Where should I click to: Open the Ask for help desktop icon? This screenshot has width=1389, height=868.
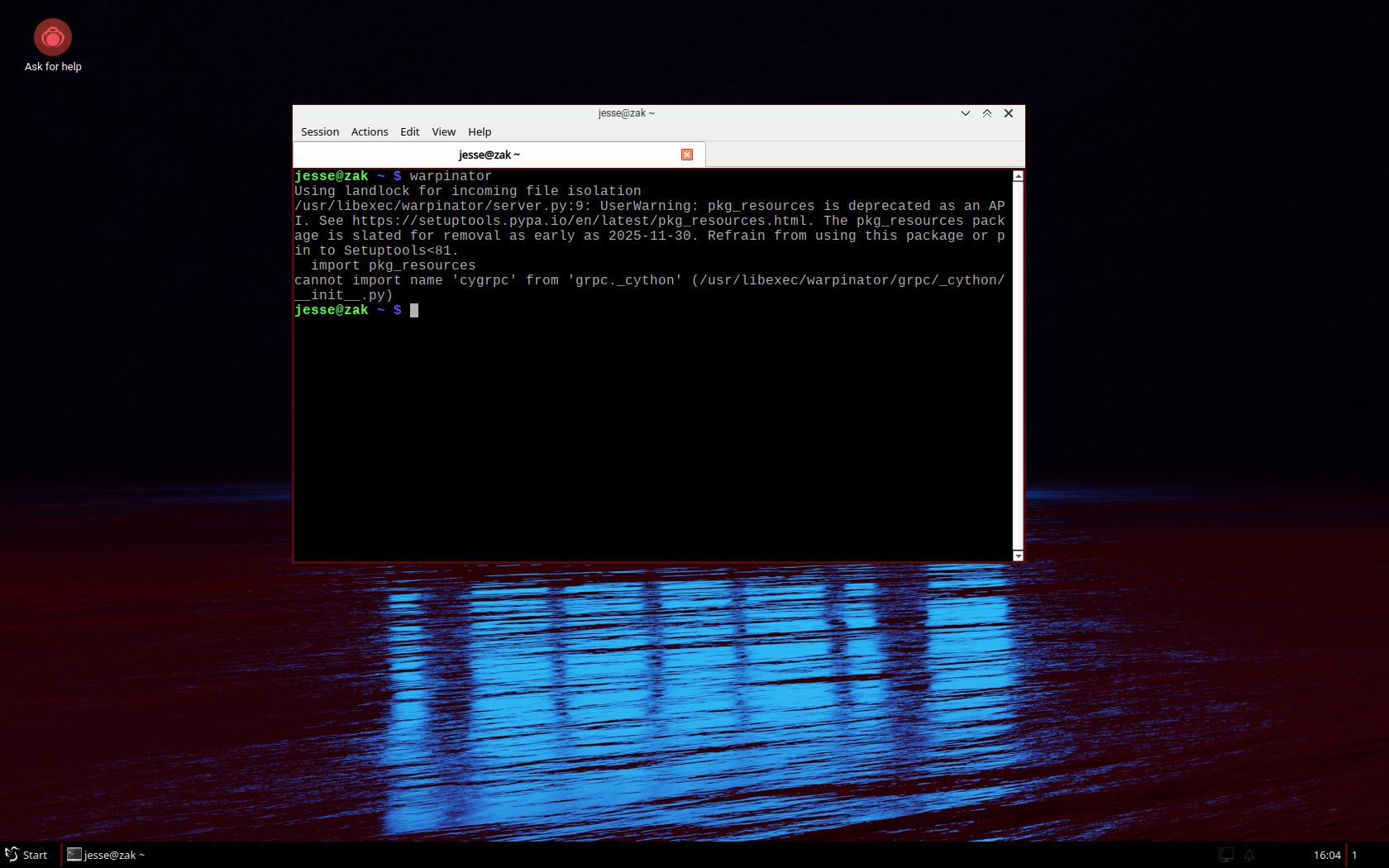(x=53, y=45)
